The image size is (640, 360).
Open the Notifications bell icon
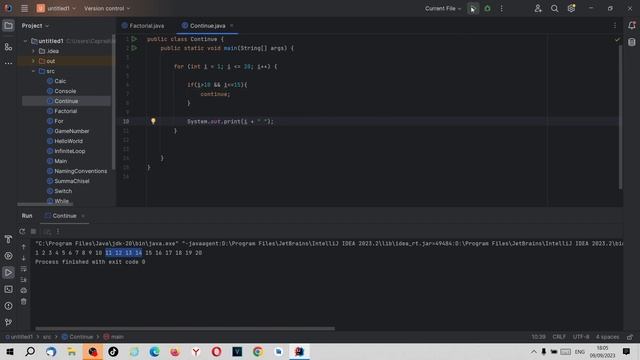(x=631, y=26)
